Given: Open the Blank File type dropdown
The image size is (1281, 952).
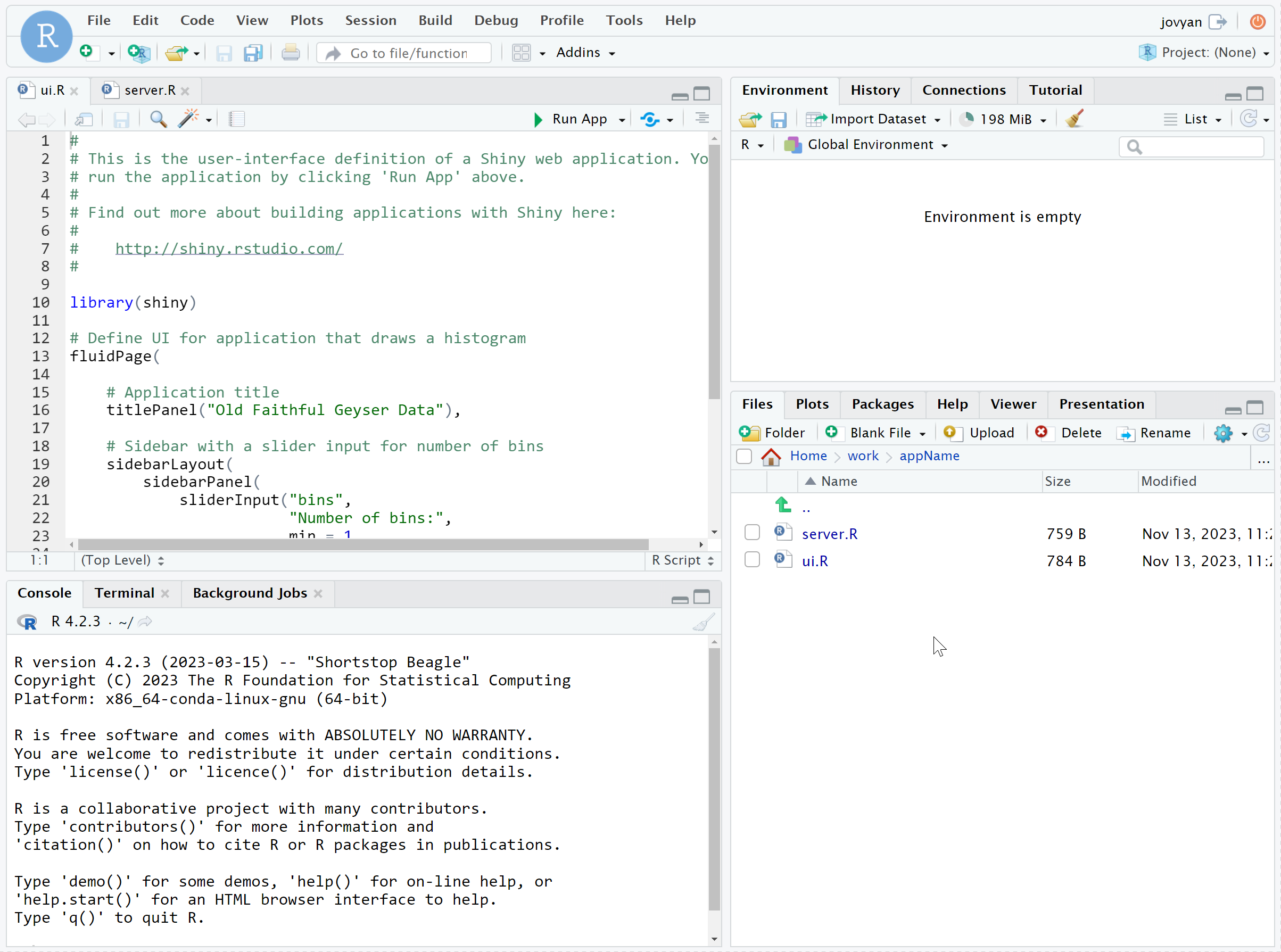Looking at the screenshot, I should 922,434.
